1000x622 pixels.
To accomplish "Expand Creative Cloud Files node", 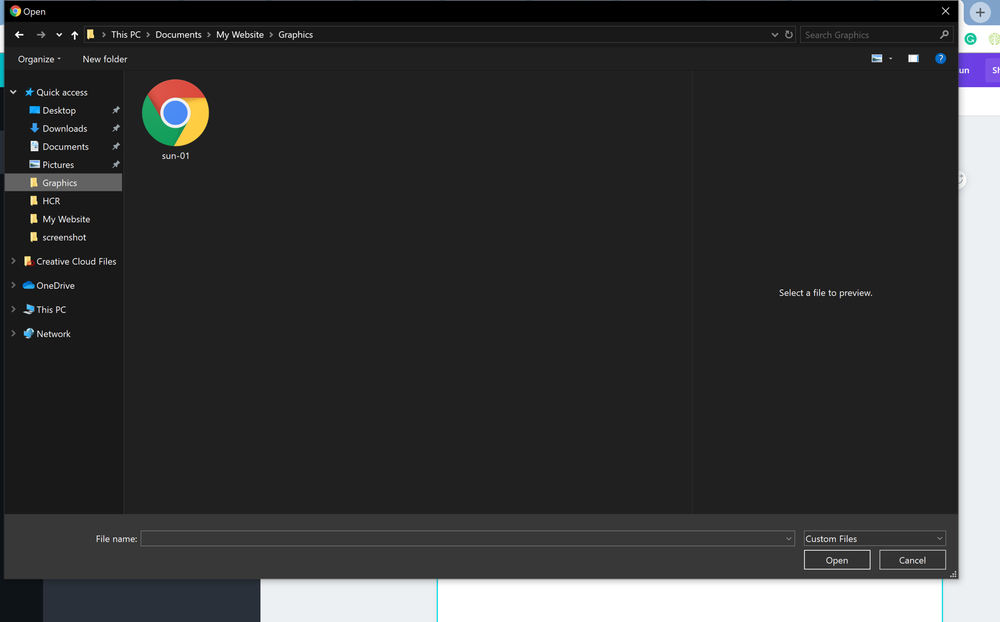I will click(x=13, y=261).
